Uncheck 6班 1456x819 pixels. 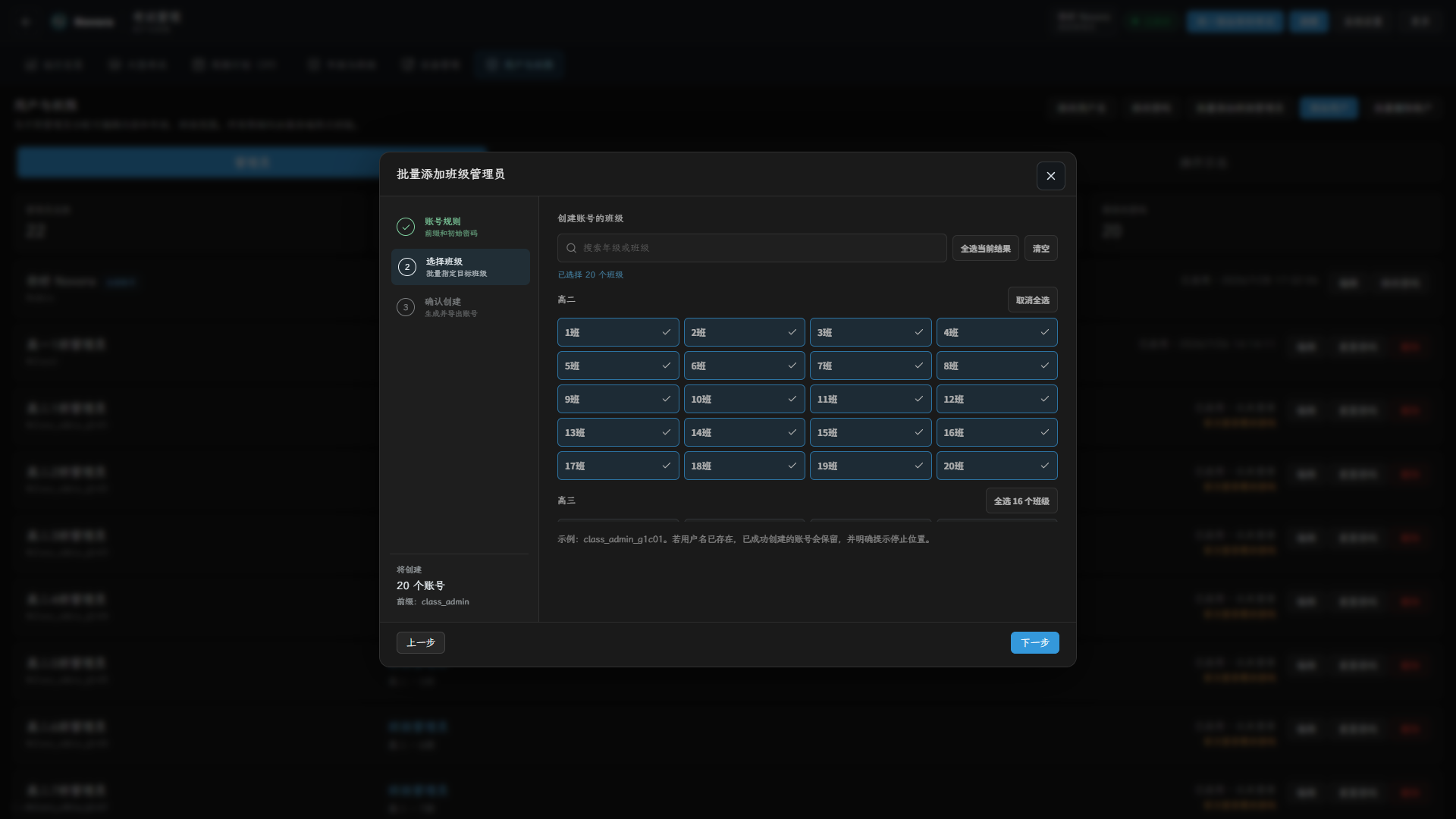744,366
